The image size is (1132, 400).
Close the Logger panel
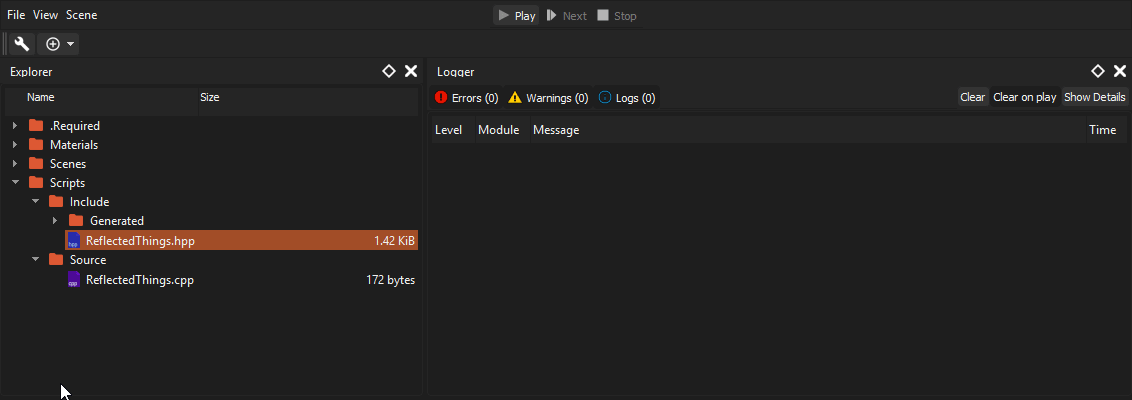click(1120, 71)
